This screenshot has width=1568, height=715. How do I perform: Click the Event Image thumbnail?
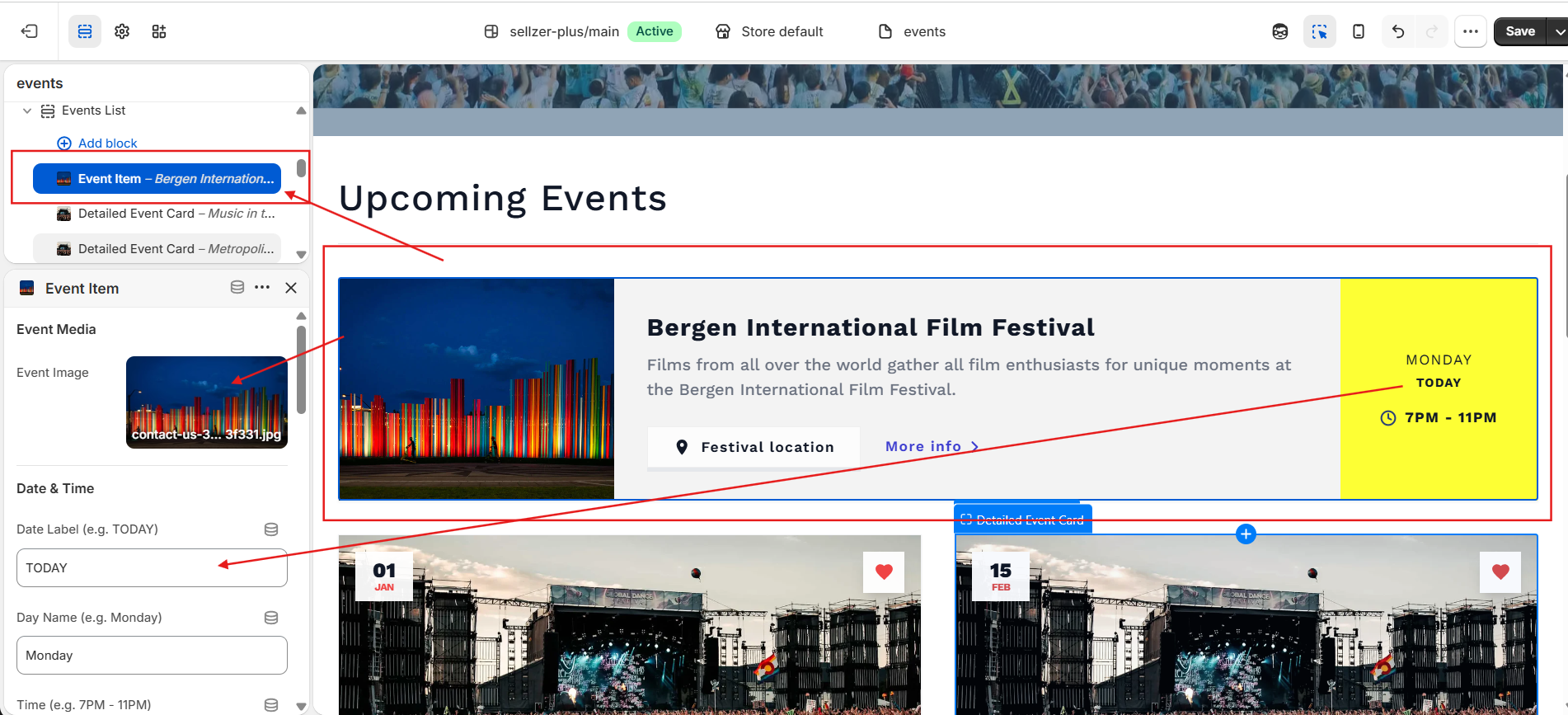point(207,402)
